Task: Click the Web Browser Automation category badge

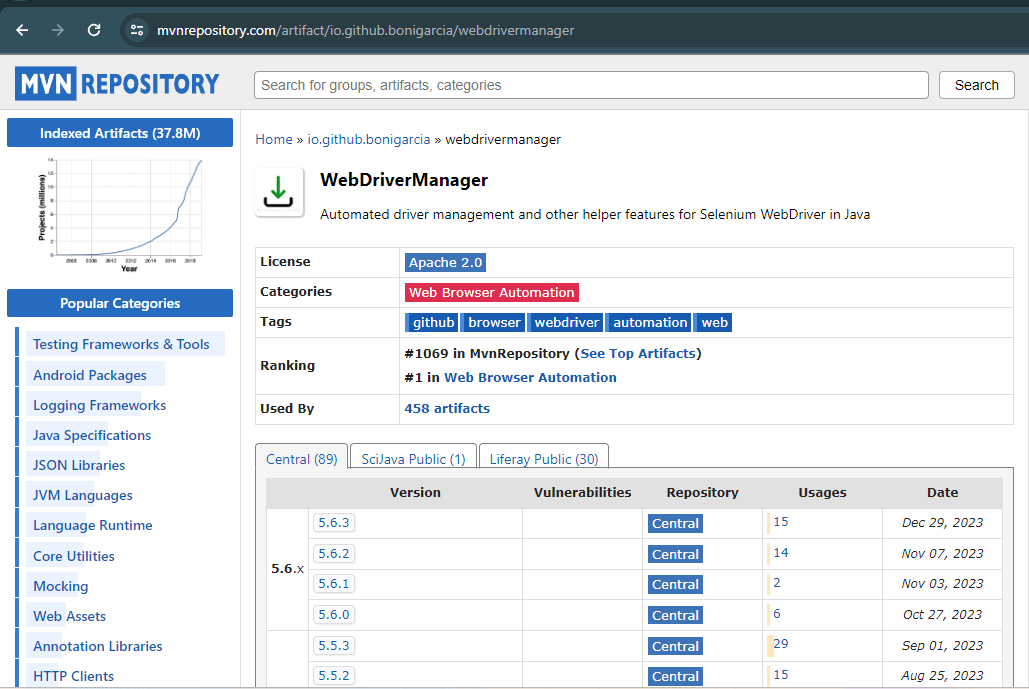Action: click(x=492, y=292)
